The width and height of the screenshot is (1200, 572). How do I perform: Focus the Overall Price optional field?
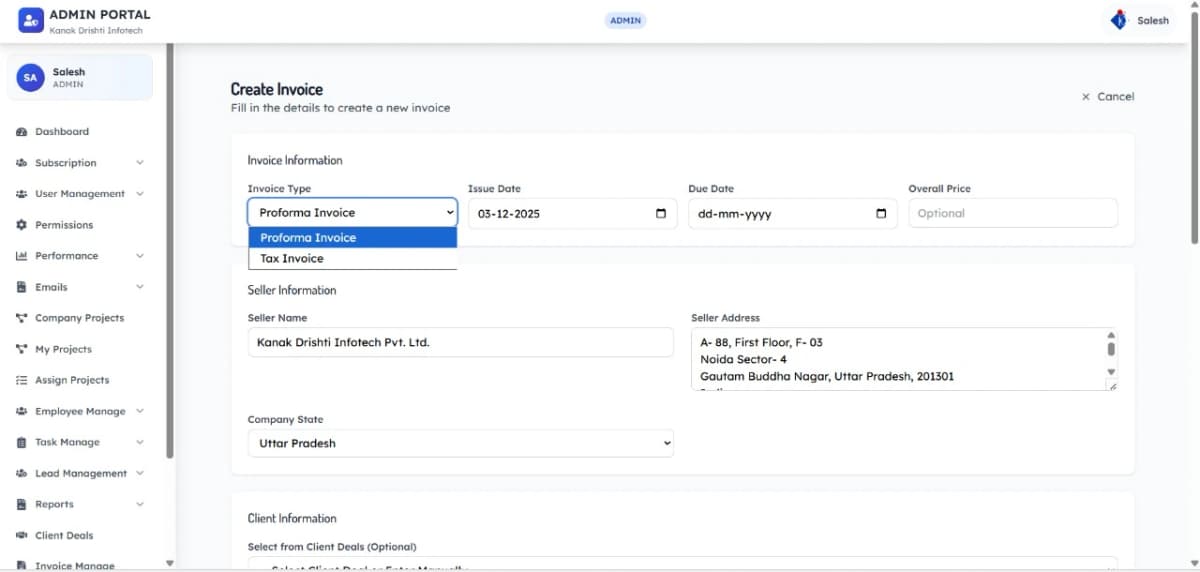tap(1013, 213)
